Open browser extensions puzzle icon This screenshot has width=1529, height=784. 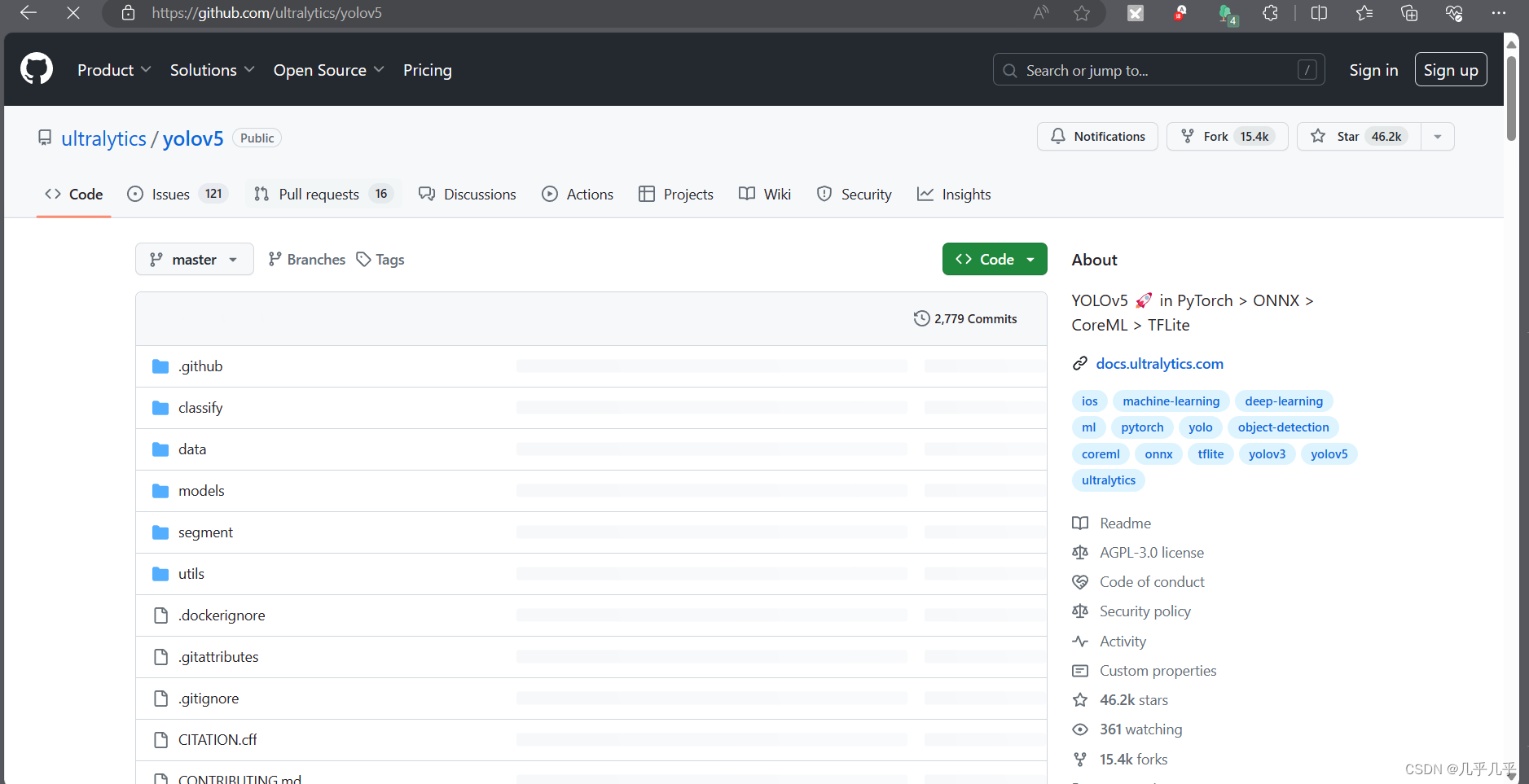coord(1271,13)
